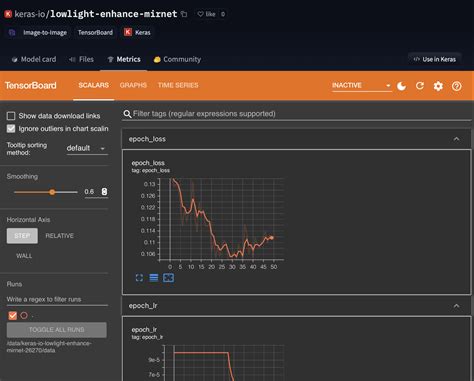Open the INACTIVE plugins dropdown
Screen dimensions: 474x381
click(361, 85)
